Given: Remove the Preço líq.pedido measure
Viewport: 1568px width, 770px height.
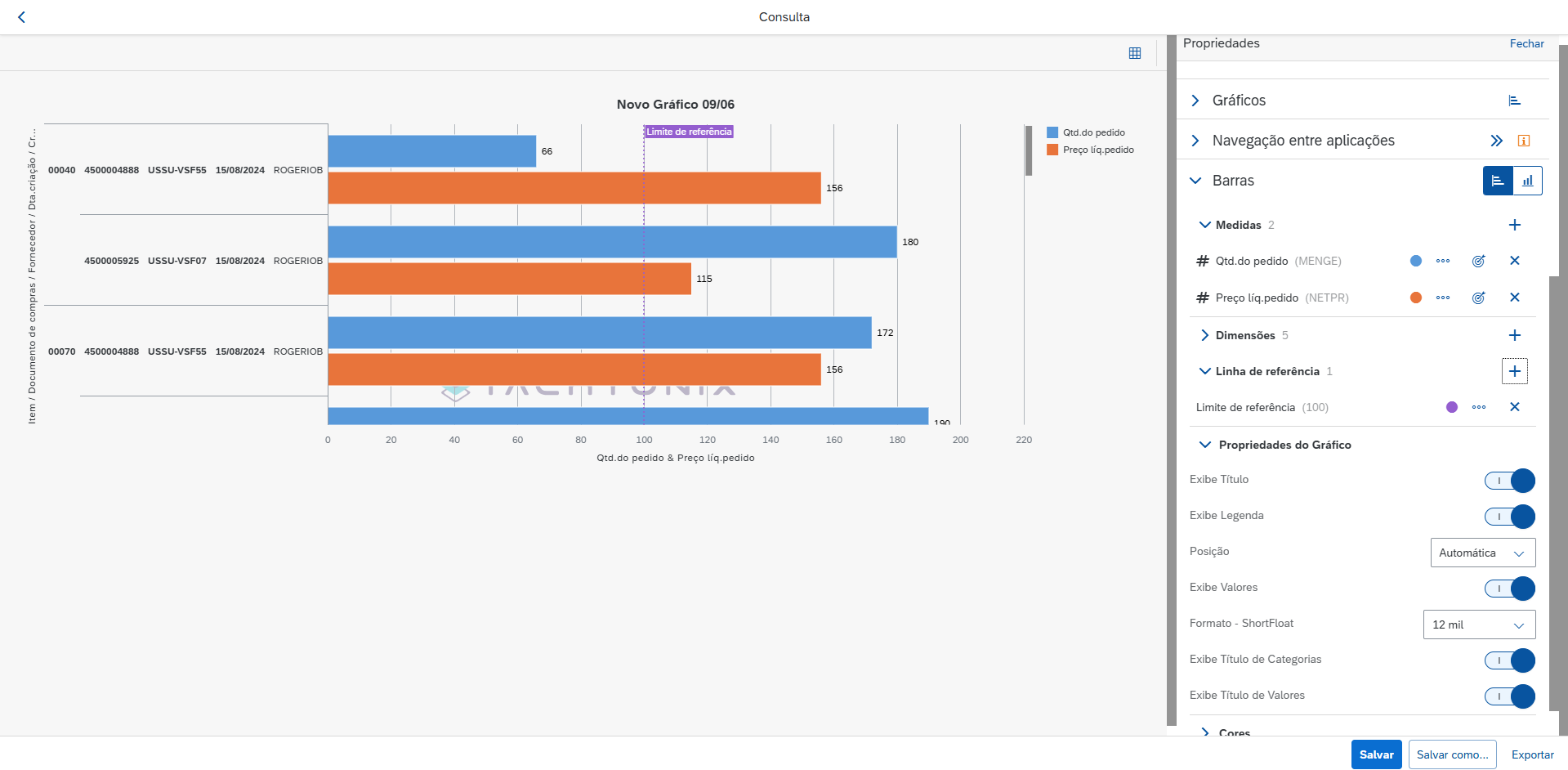Looking at the screenshot, I should 1514,298.
